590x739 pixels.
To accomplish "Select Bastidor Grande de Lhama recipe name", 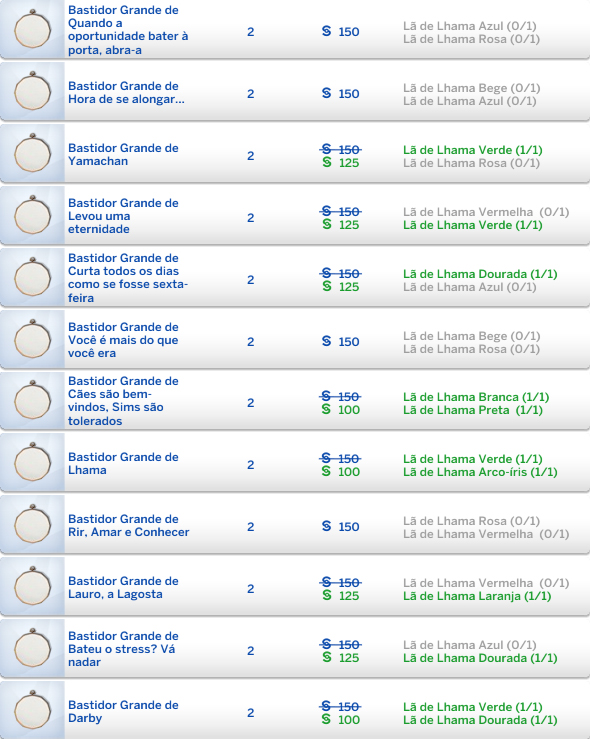I will pos(123,464).
